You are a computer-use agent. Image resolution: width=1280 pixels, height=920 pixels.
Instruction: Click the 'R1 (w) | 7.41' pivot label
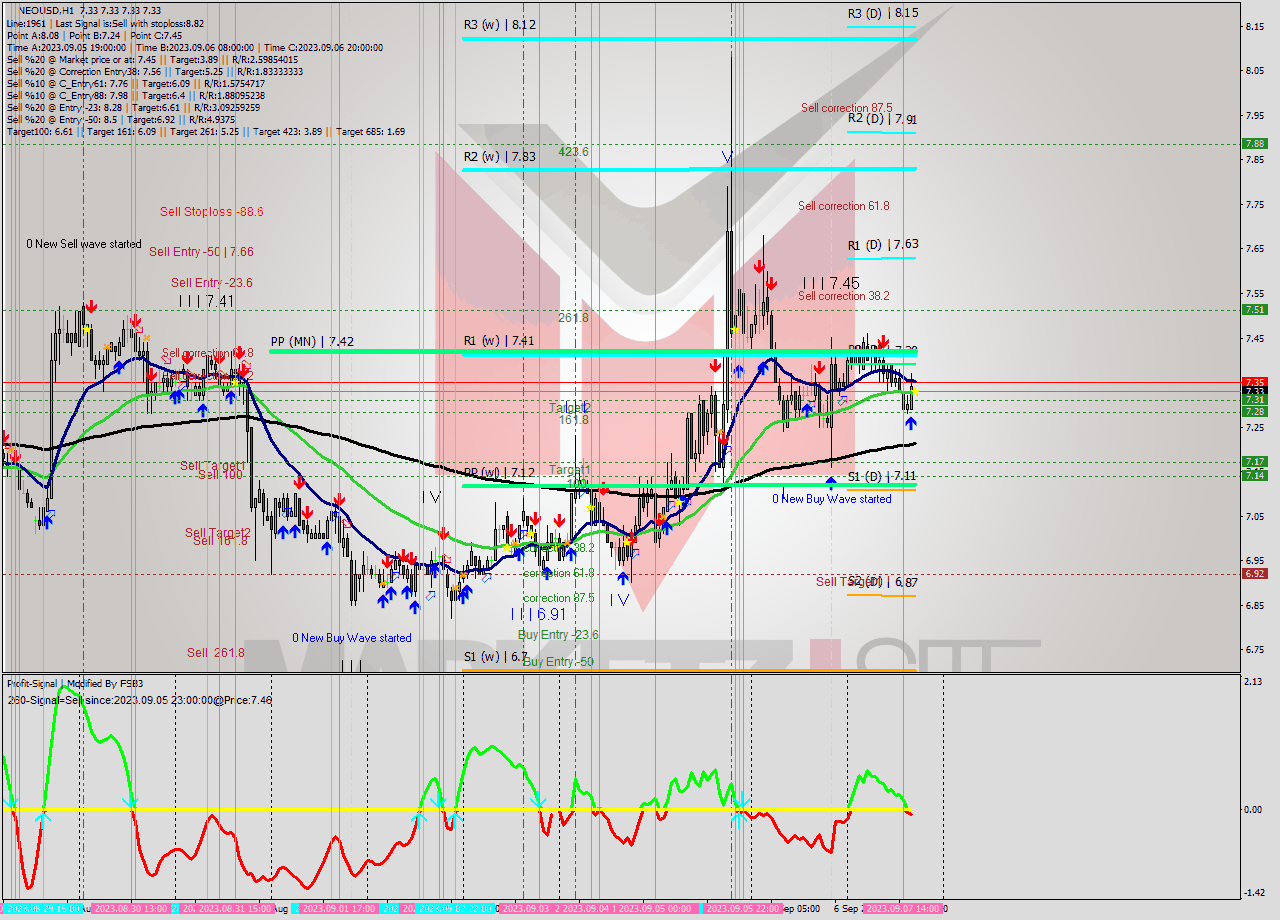click(x=500, y=340)
